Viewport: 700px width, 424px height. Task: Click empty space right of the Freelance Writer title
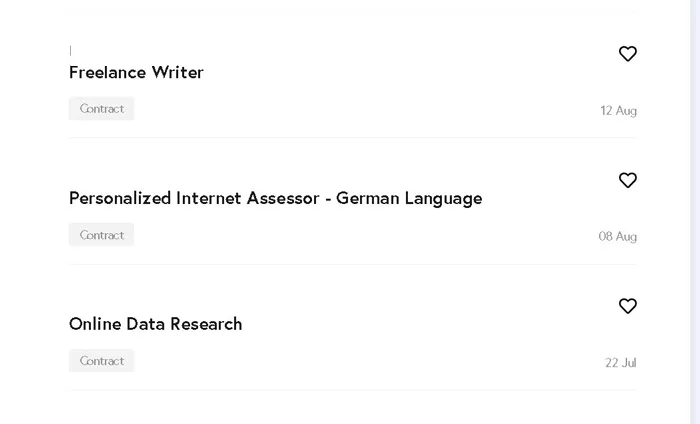click(x=402, y=72)
